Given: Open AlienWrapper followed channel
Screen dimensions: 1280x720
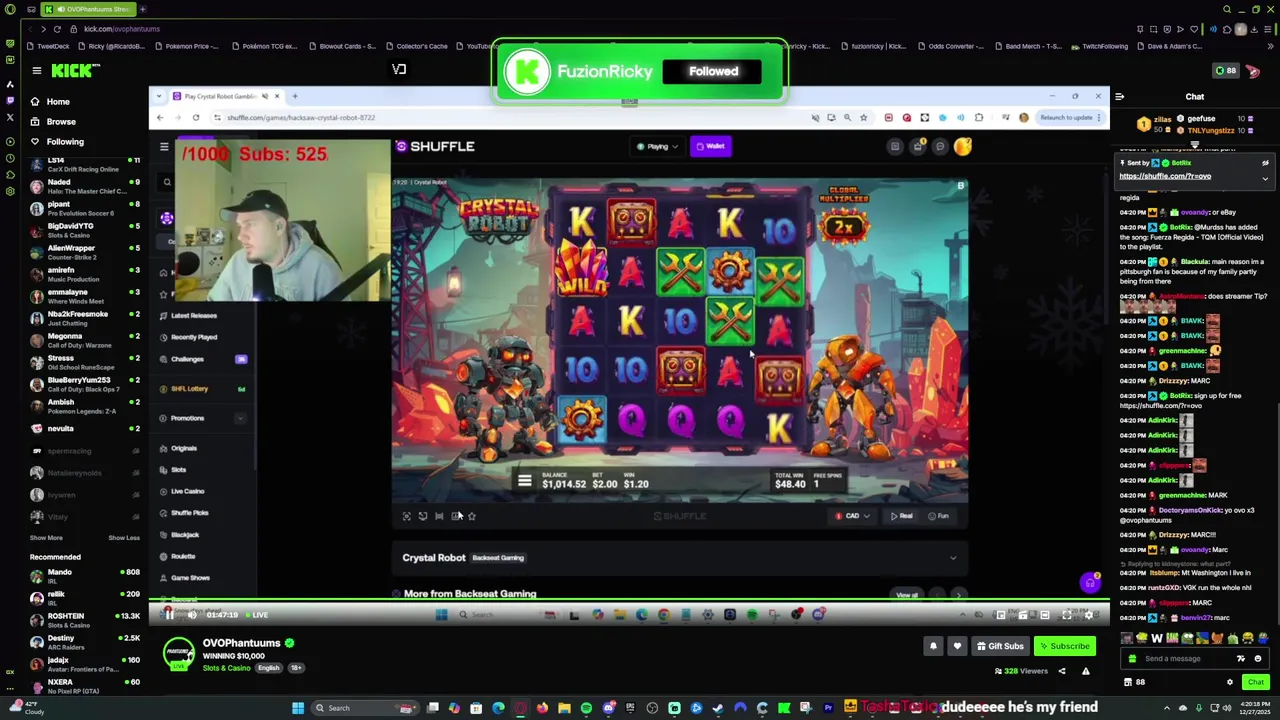Looking at the screenshot, I should (85, 252).
